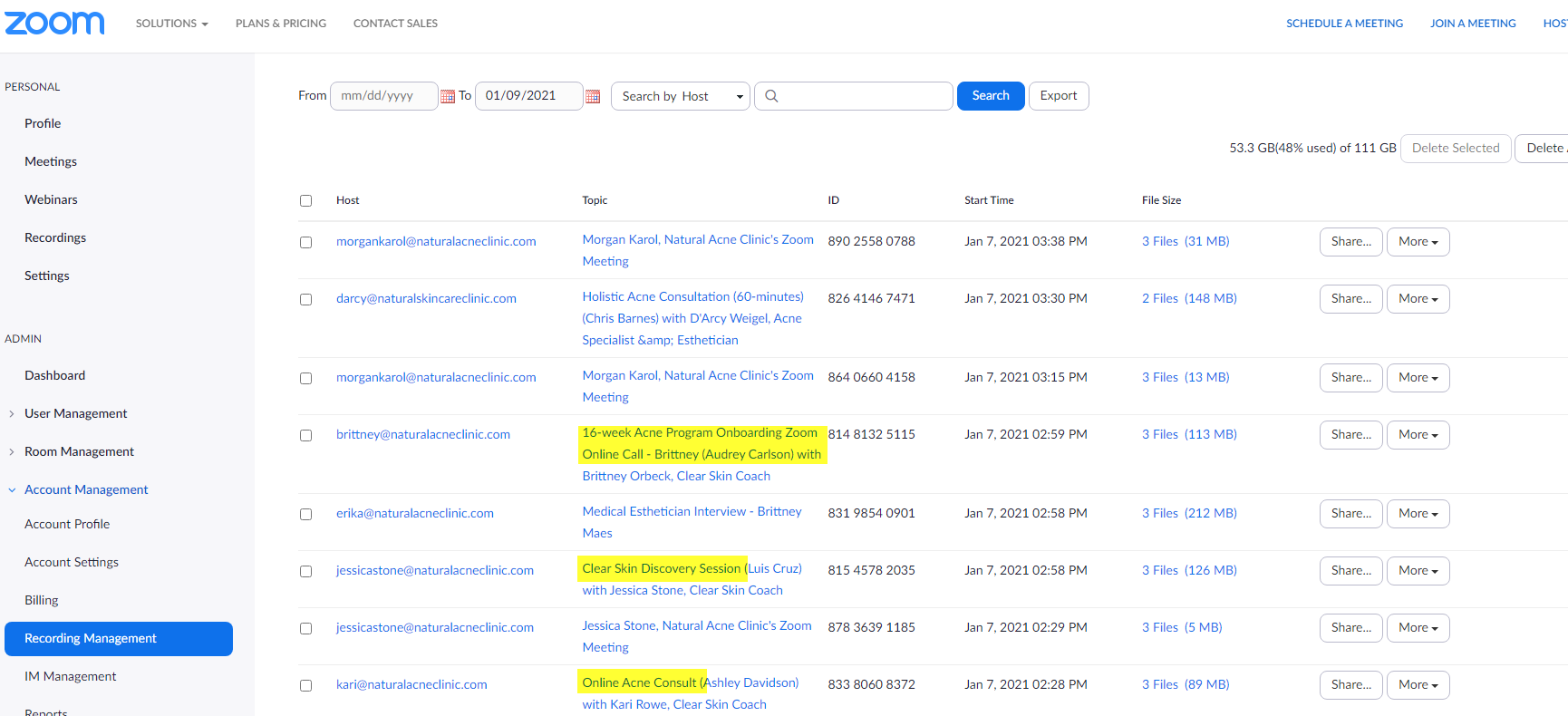The width and height of the screenshot is (1568, 716).
Task: Share recording for meeting 826 4146 7471
Action: (1350, 299)
